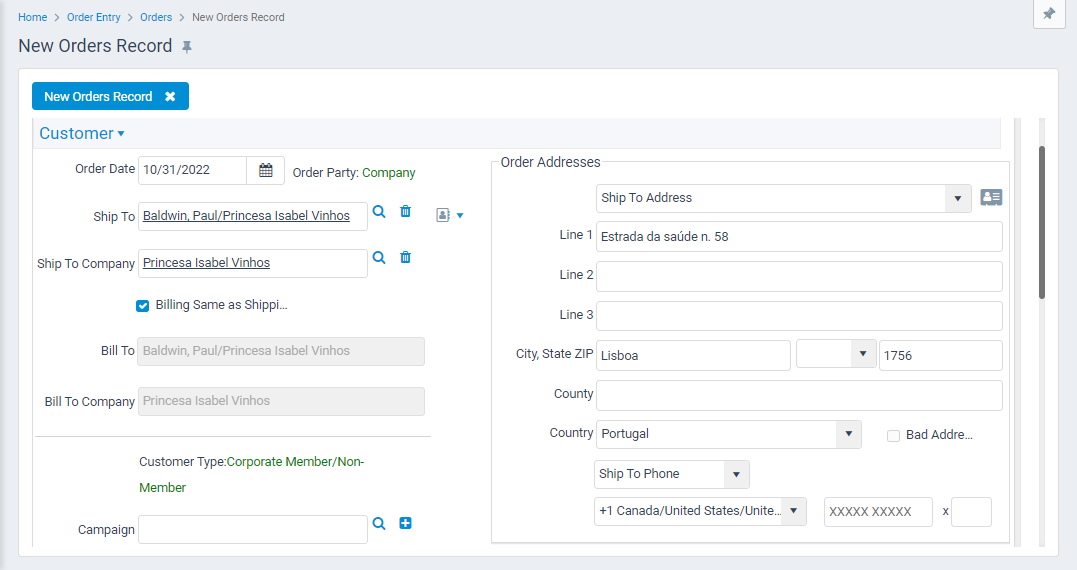Delete the Ship To Company value
The width and height of the screenshot is (1077, 570).
(x=405, y=258)
